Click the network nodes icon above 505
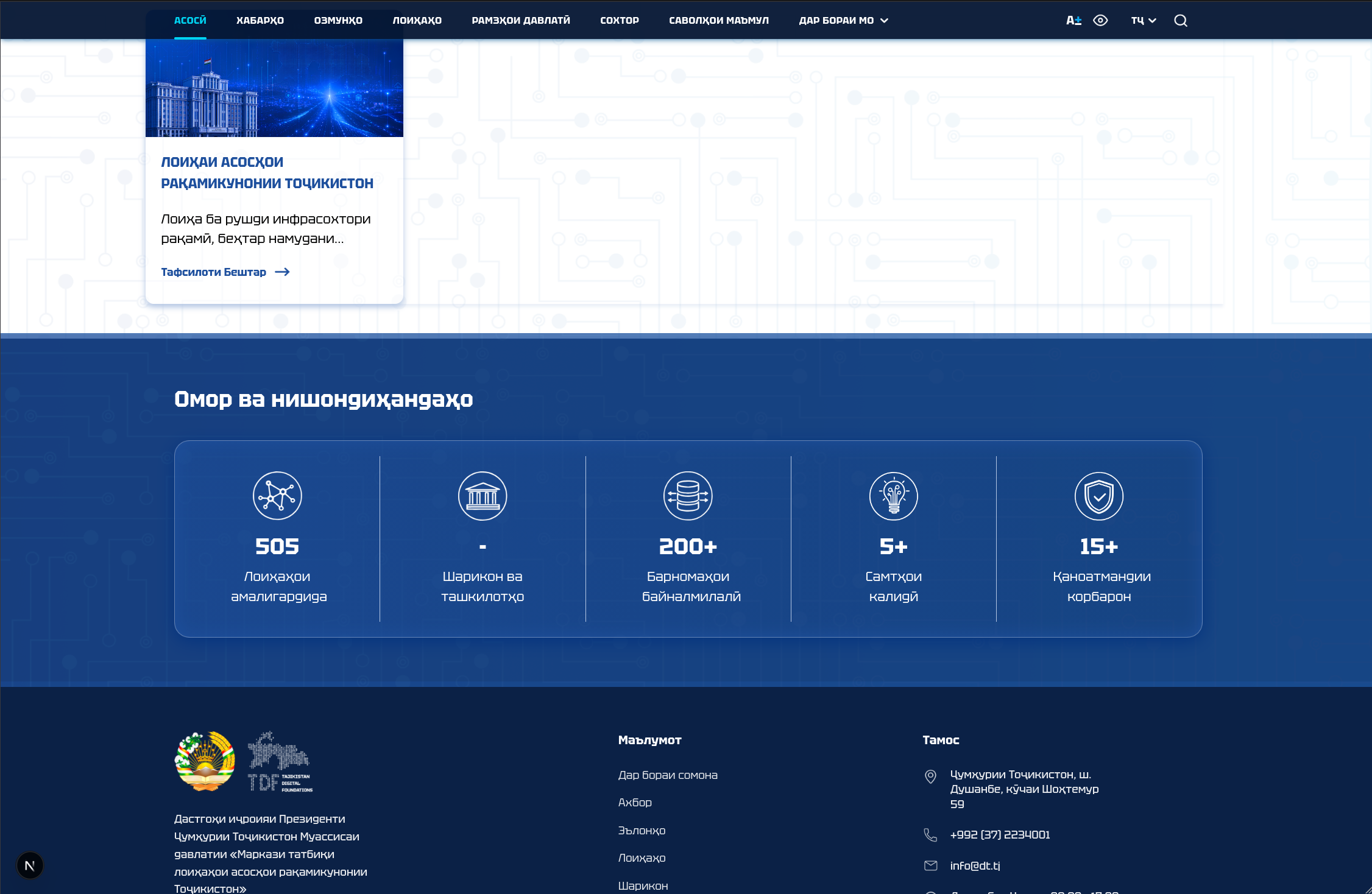Viewport: 1372px width, 894px height. click(x=277, y=496)
